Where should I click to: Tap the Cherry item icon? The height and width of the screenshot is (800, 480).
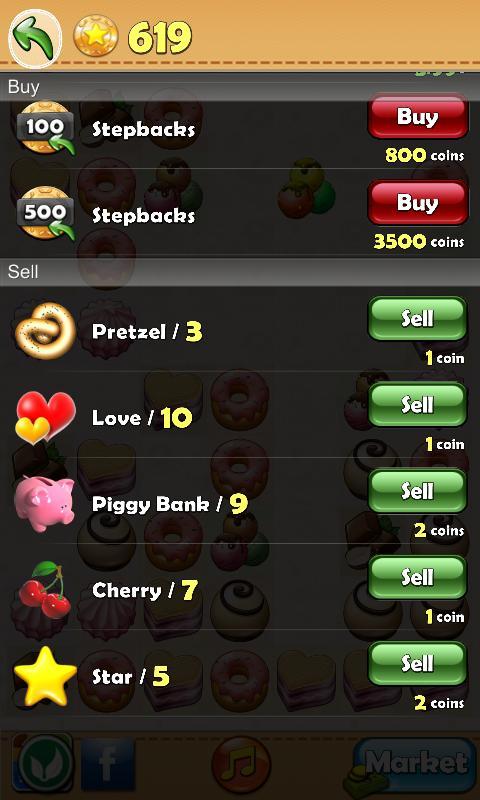tap(45, 590)
